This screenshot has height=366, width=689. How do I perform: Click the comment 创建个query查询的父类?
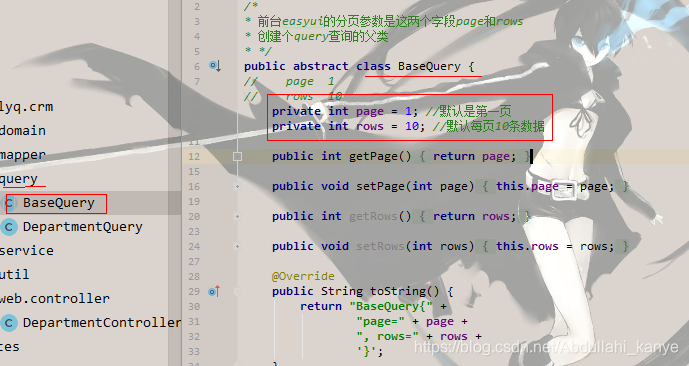click(x=317, y=36)
